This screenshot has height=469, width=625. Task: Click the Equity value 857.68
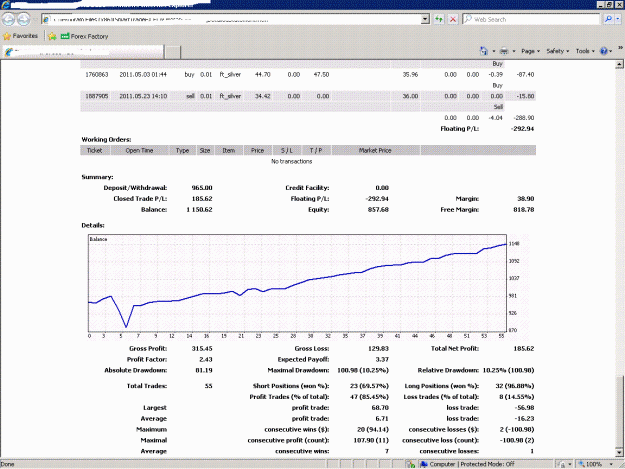[378, 210]
